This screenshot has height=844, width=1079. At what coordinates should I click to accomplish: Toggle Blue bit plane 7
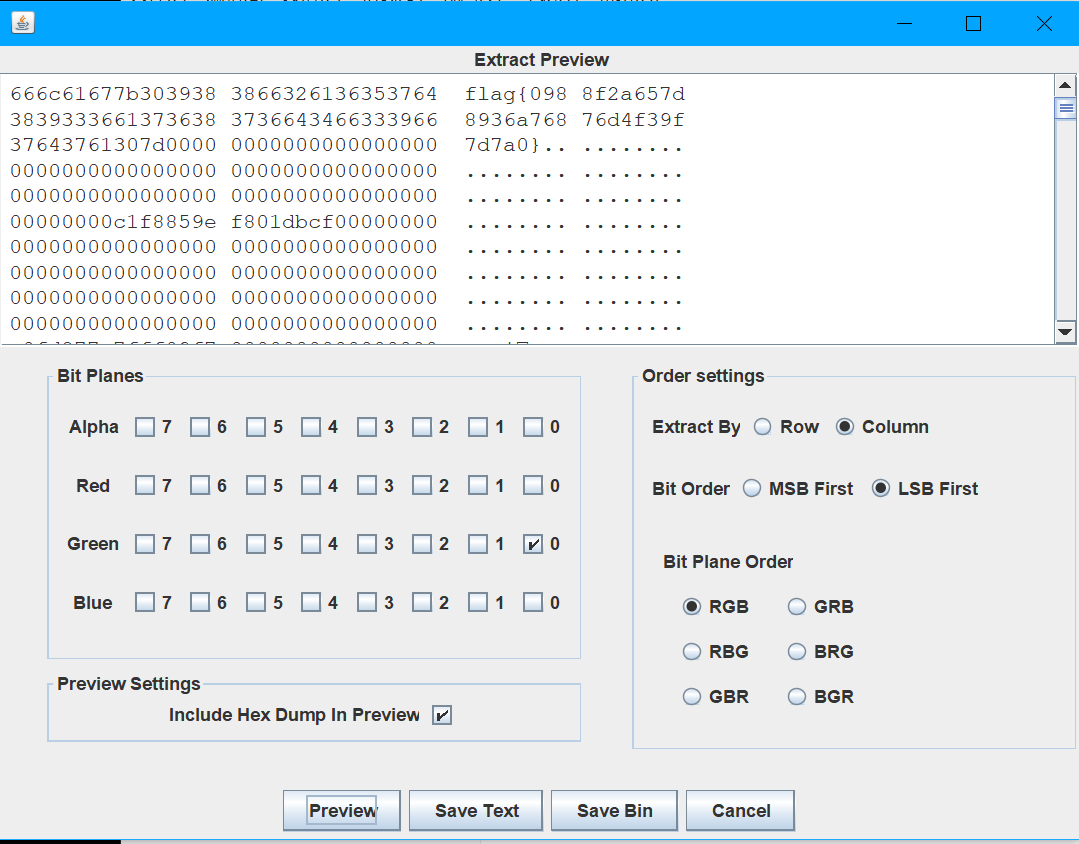tap(145, 603)
